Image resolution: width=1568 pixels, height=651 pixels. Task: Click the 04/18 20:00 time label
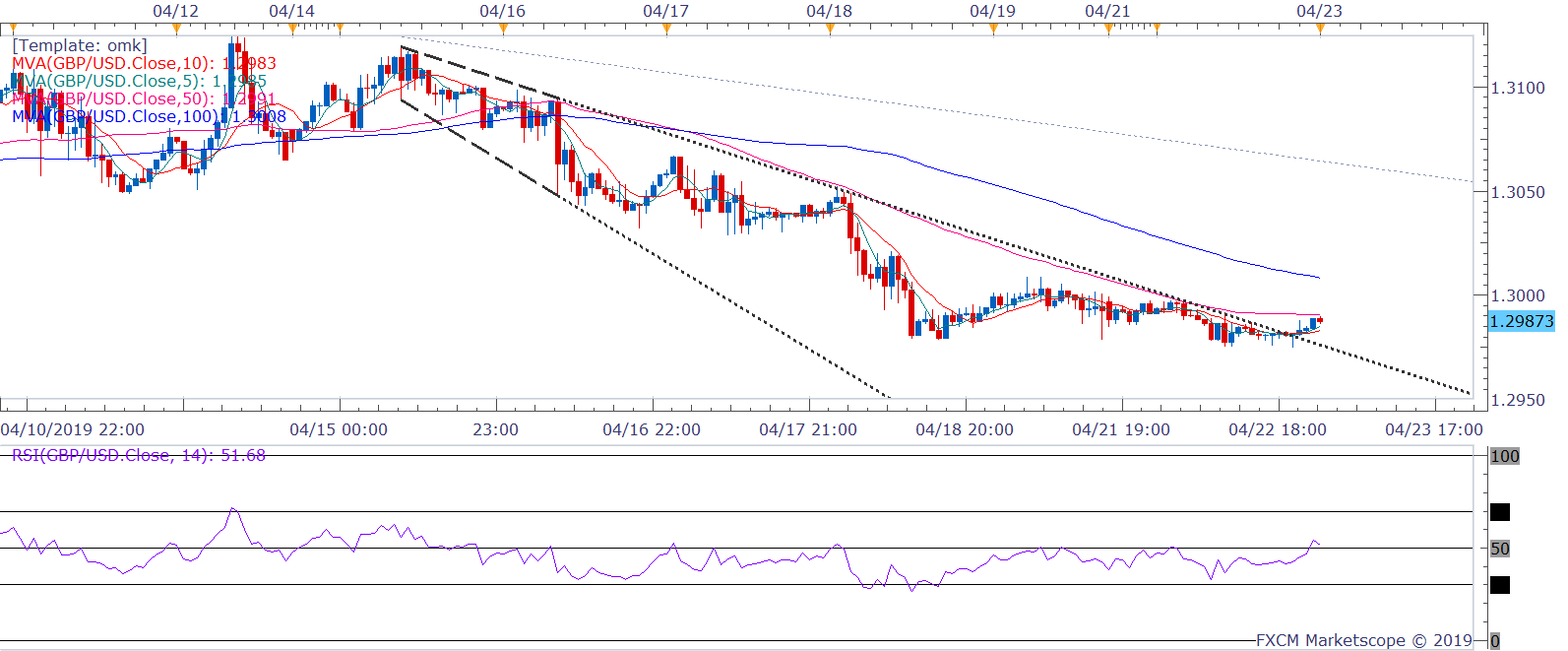tap(965, 429)
